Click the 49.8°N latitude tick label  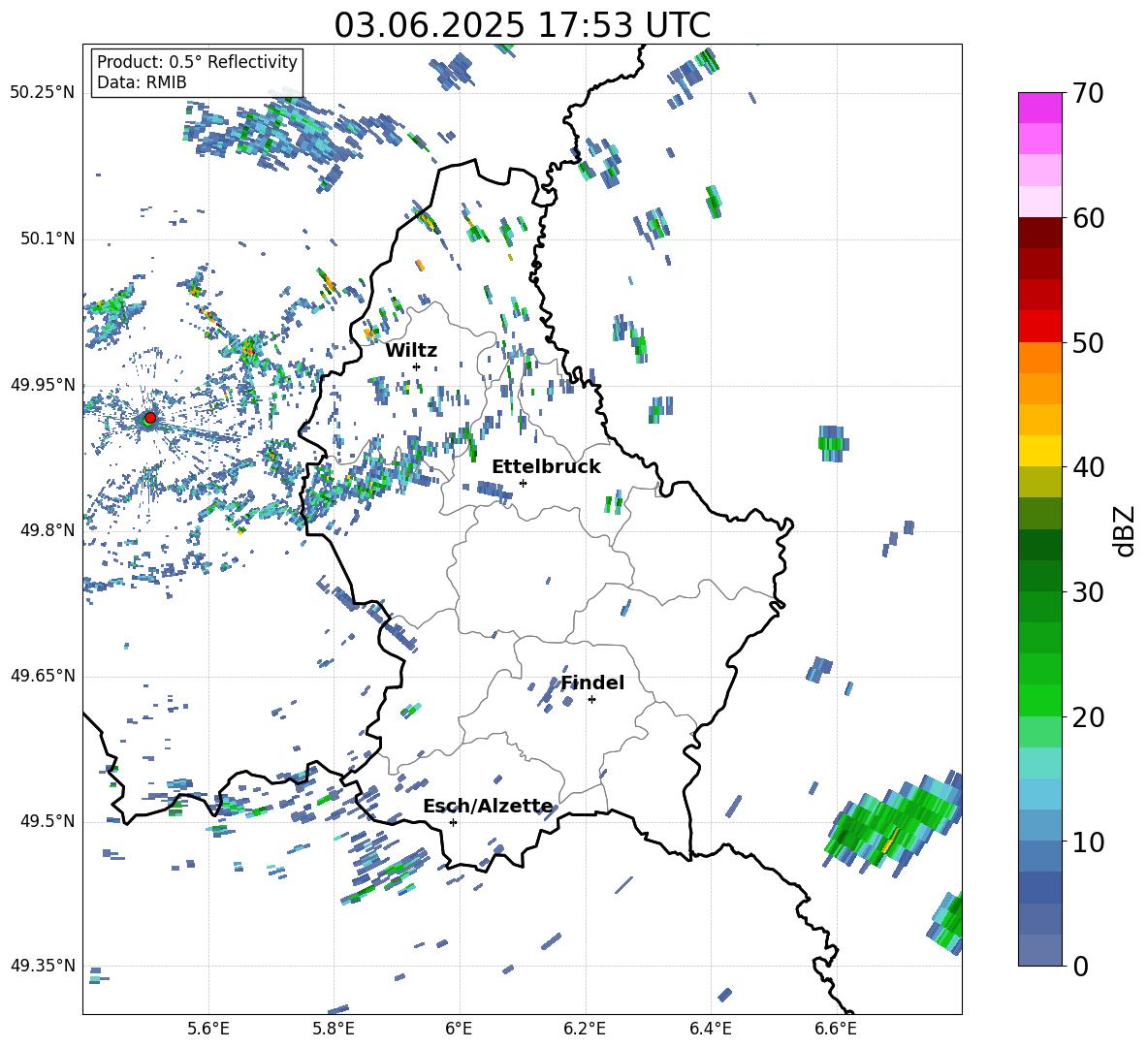(x=47, y=530)
